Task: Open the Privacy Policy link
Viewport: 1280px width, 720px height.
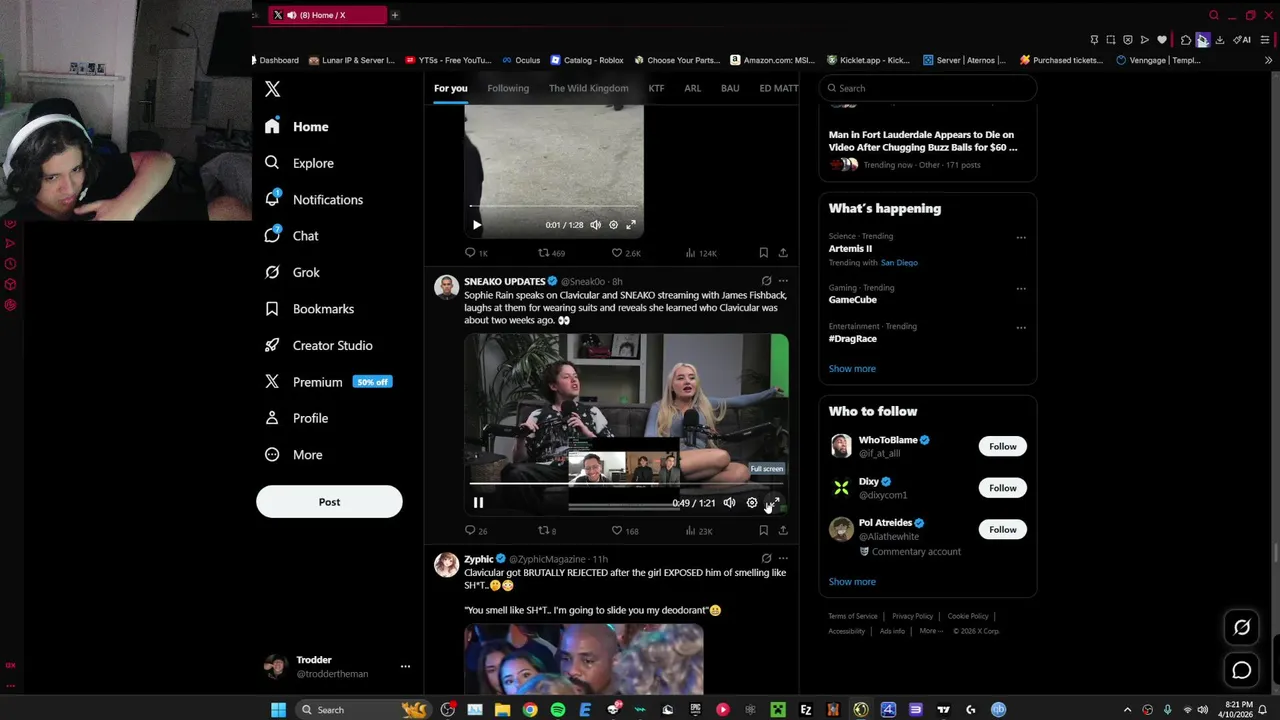Action: click(x=912, y=616)
